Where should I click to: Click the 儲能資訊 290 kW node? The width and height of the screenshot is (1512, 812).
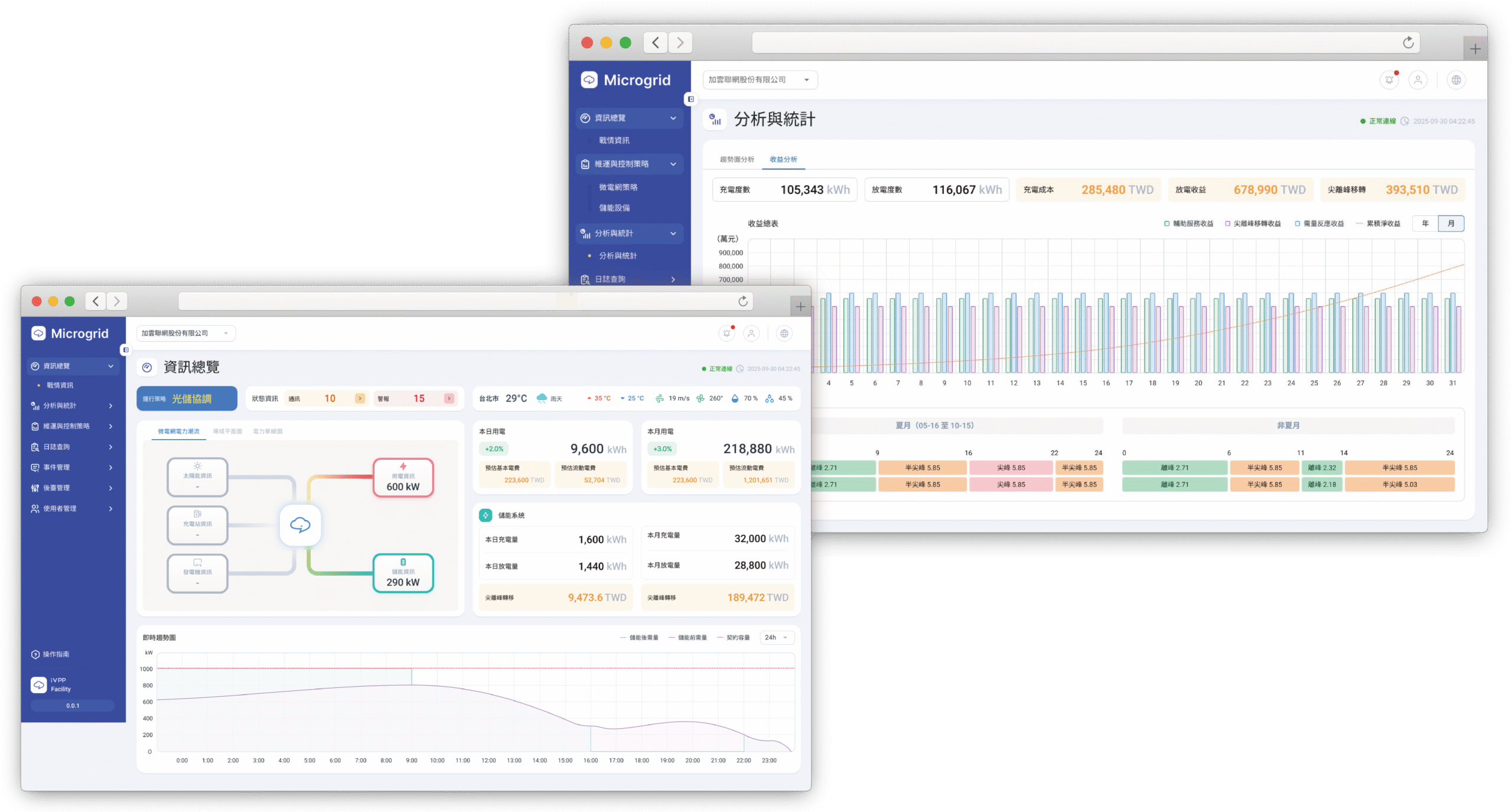[x=403, y=573]
